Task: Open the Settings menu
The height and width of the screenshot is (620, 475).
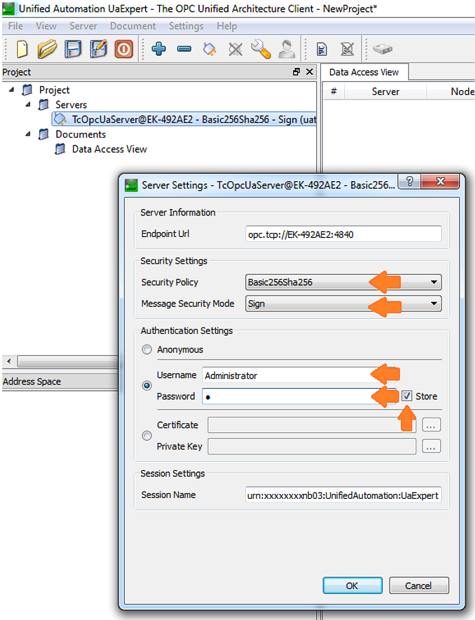Action: (186, 26)
